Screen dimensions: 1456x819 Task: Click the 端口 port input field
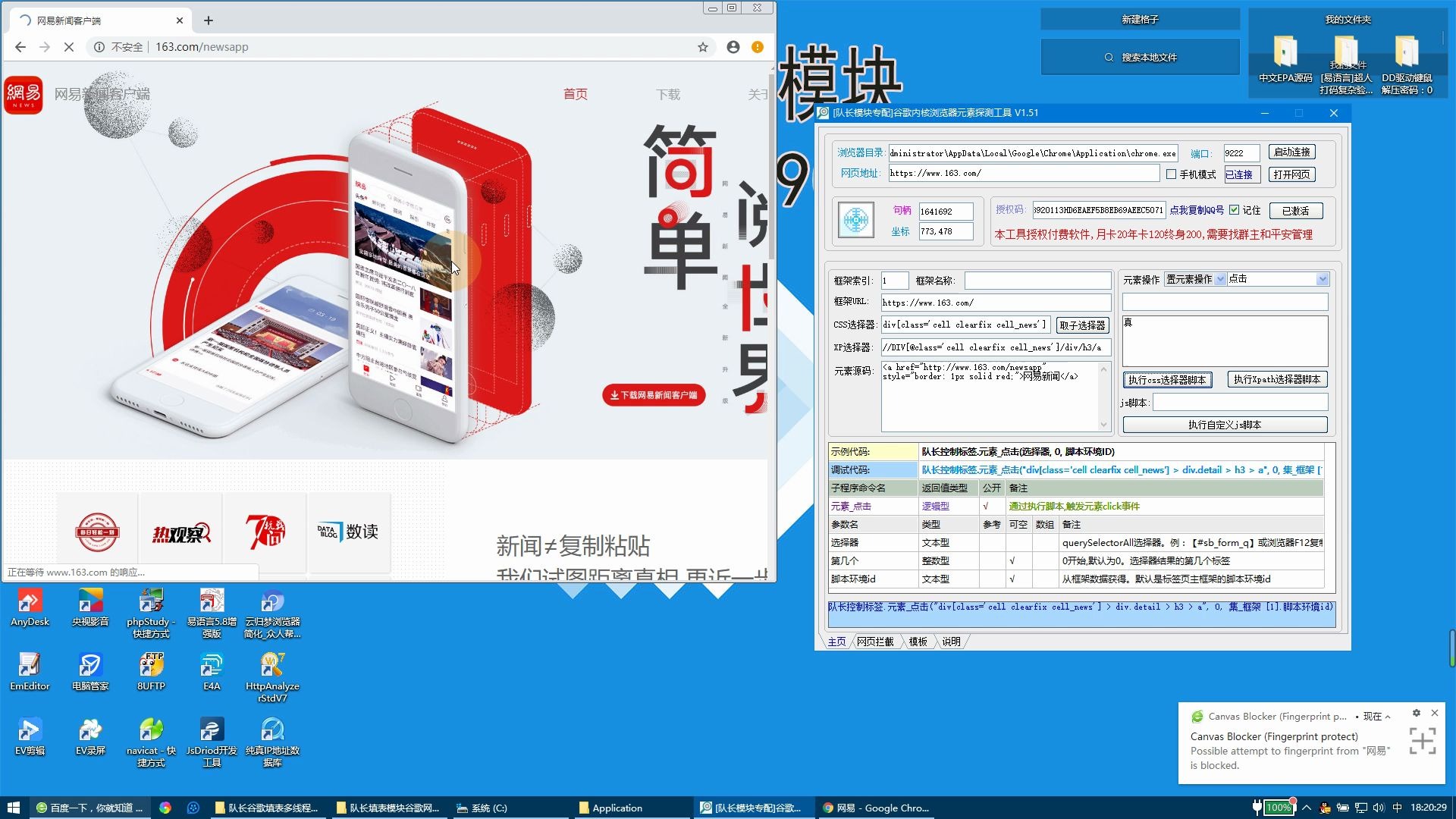pyautogui.click(x=1241, y=152)
